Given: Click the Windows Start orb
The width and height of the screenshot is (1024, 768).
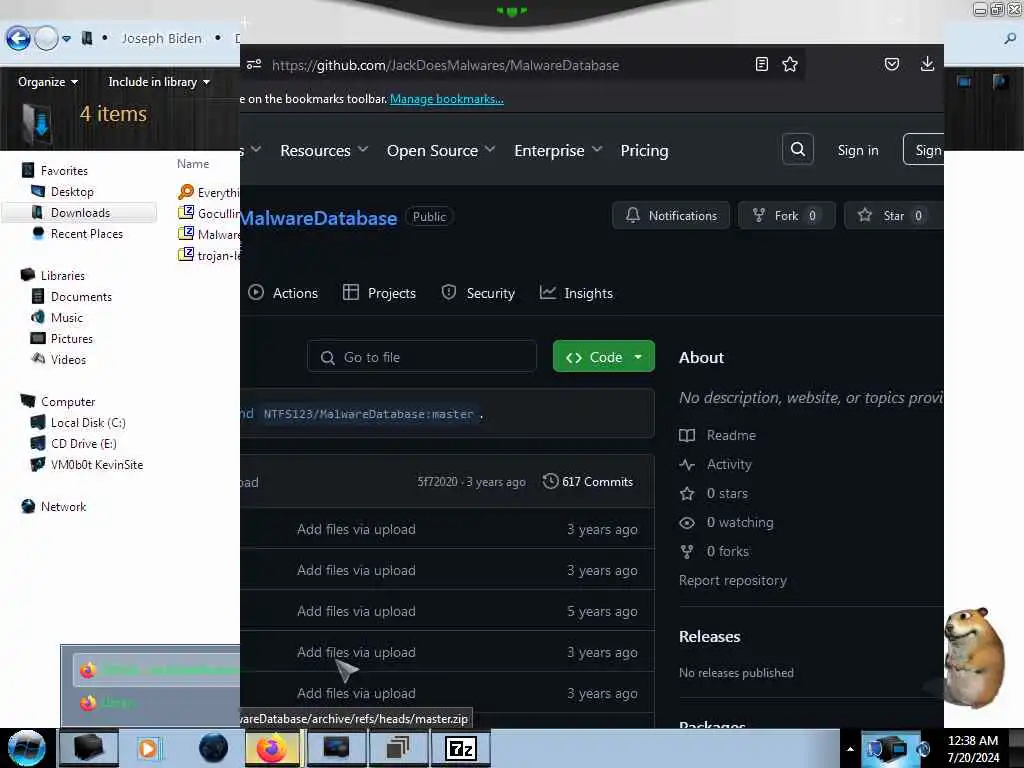Looking at the screenshot, I should coord(26,748).
